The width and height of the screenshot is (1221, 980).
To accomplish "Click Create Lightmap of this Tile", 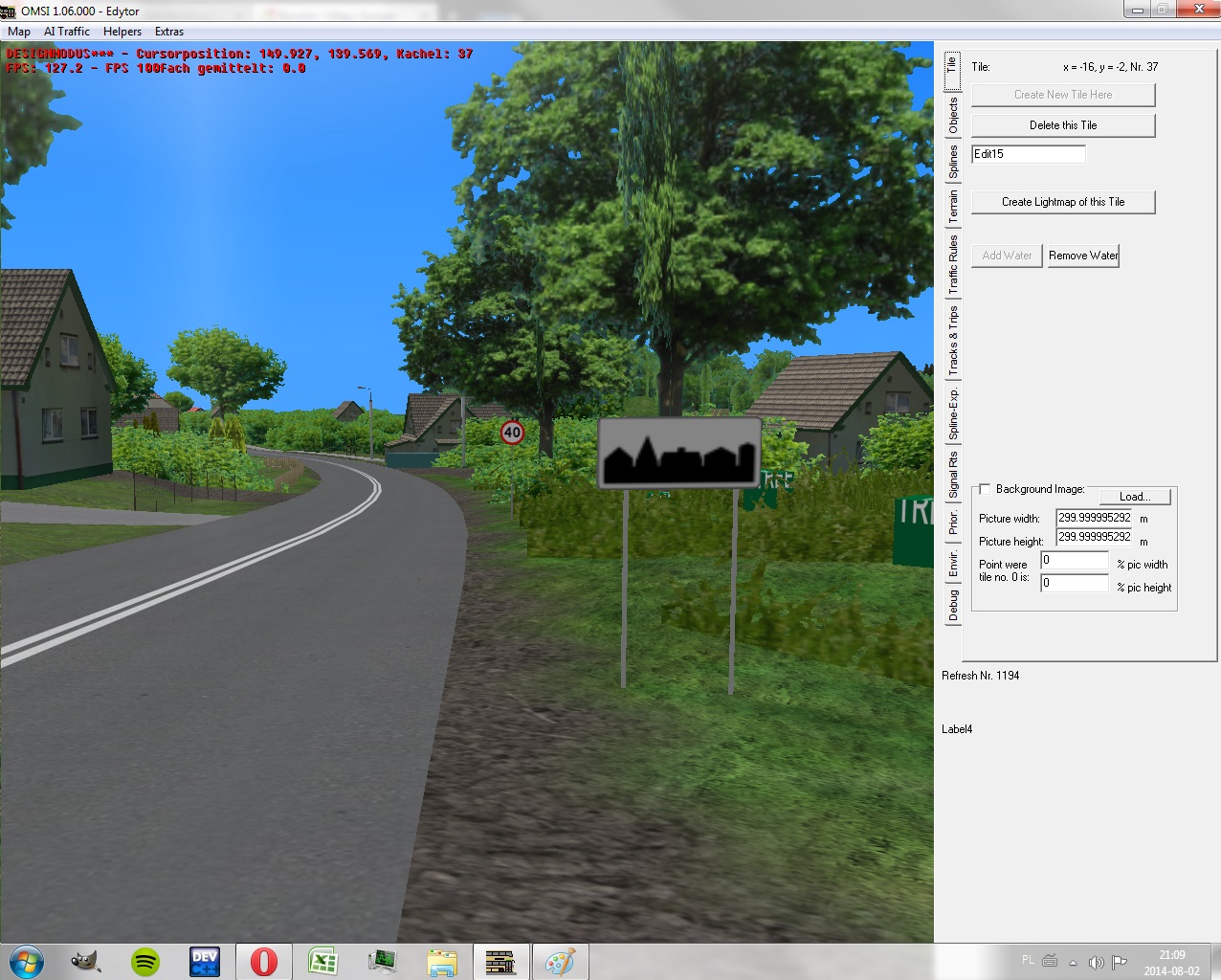I will pyautogui.click(x=1063, y=202).
